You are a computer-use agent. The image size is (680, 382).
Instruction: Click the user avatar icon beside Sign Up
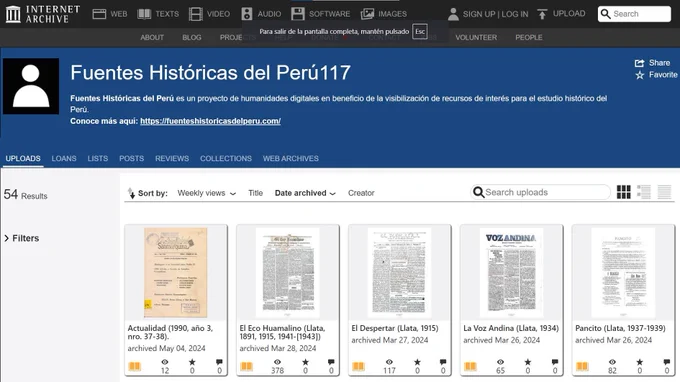pos(453,14)
